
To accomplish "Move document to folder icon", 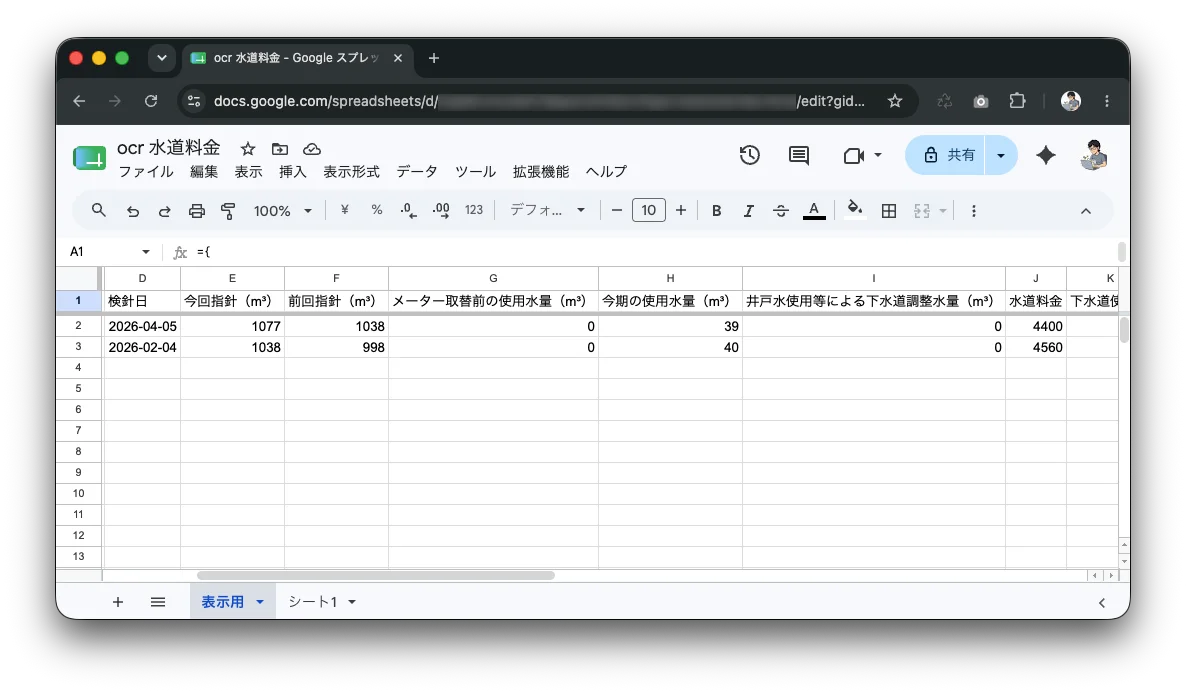I will [x=280, y=149].
